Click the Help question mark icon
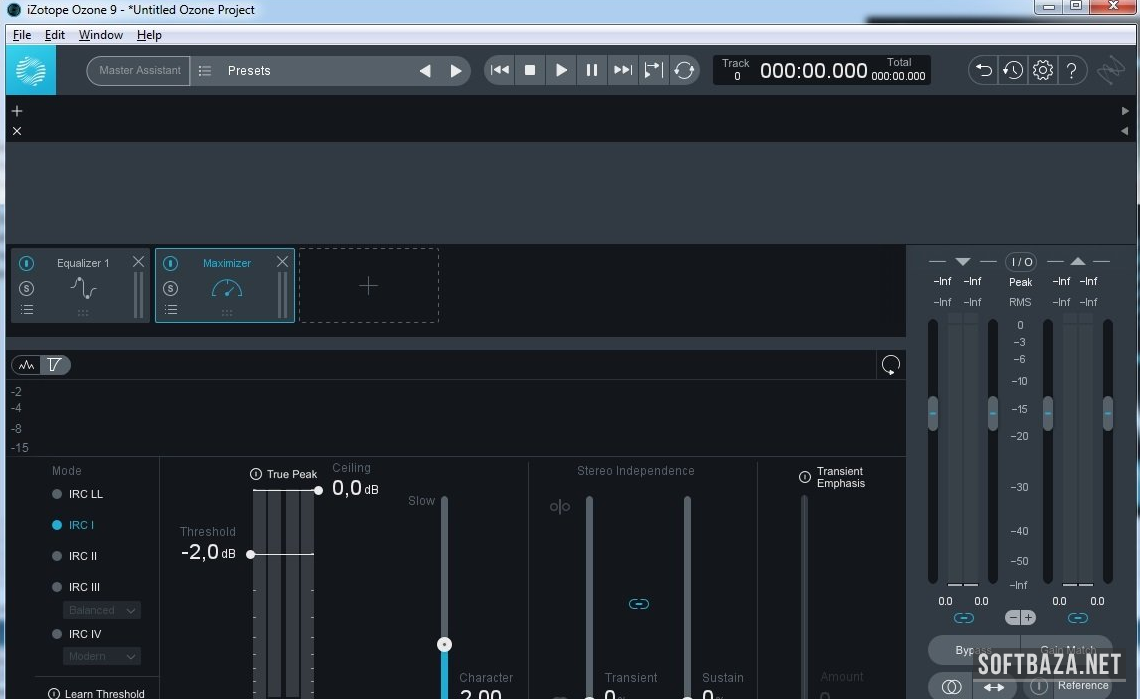The width and height of the screenshot is (1140, 699). 1072,70
